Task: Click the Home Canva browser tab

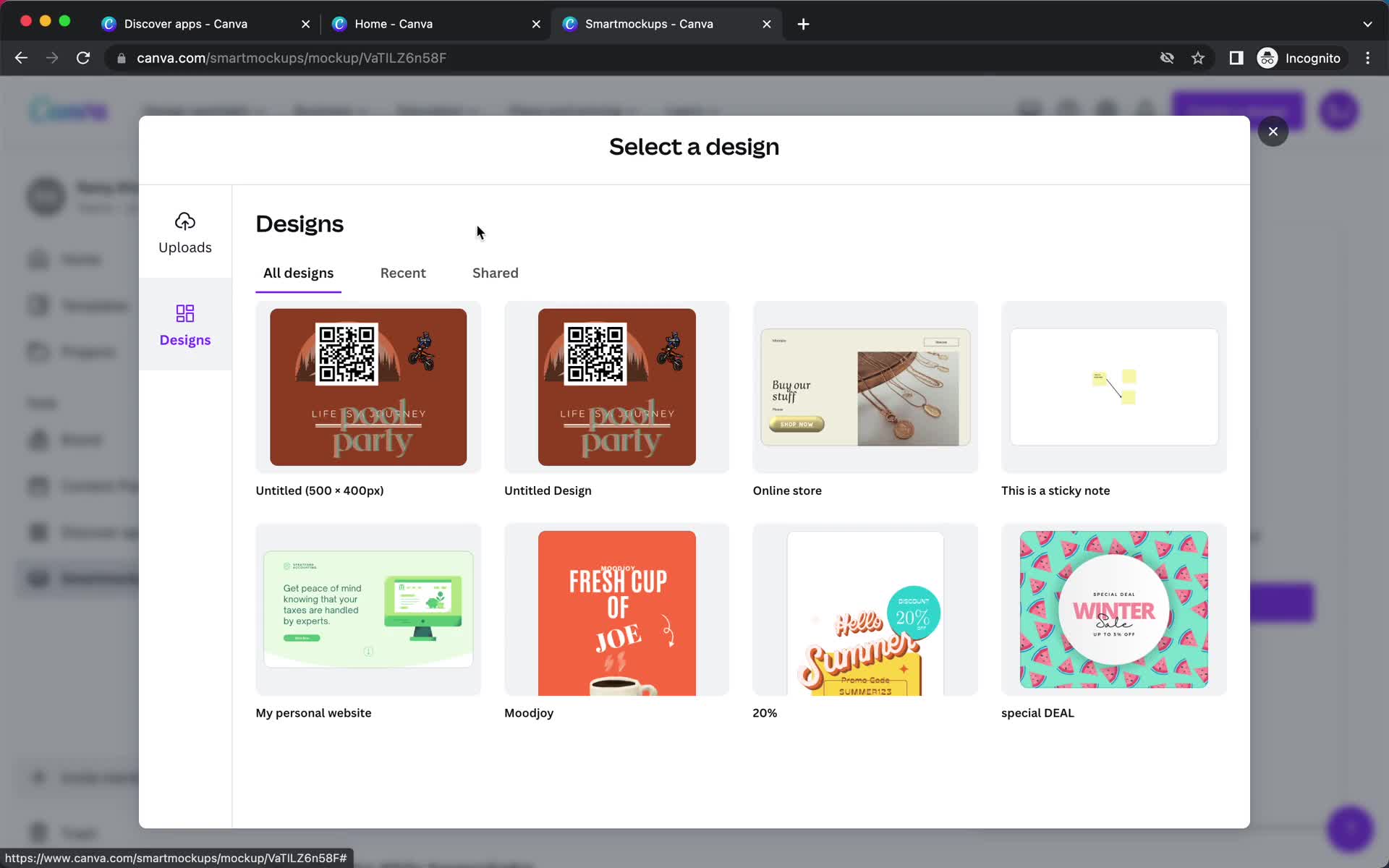Action: coord(395,23)
